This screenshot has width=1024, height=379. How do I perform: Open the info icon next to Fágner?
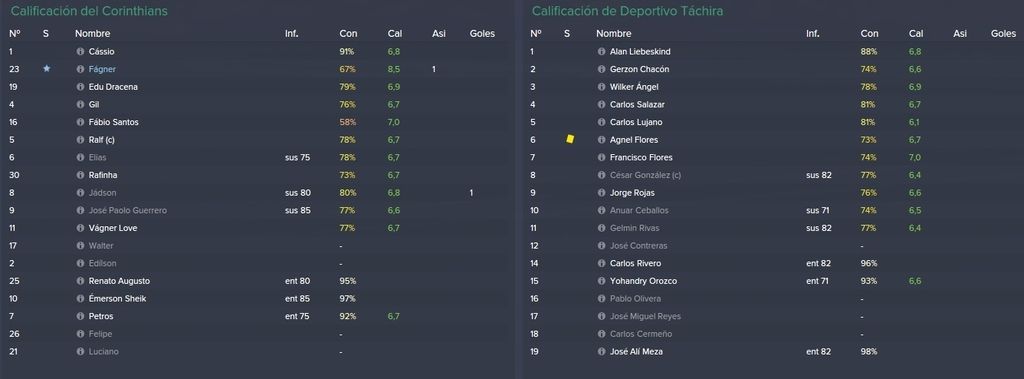pos(80,69)
